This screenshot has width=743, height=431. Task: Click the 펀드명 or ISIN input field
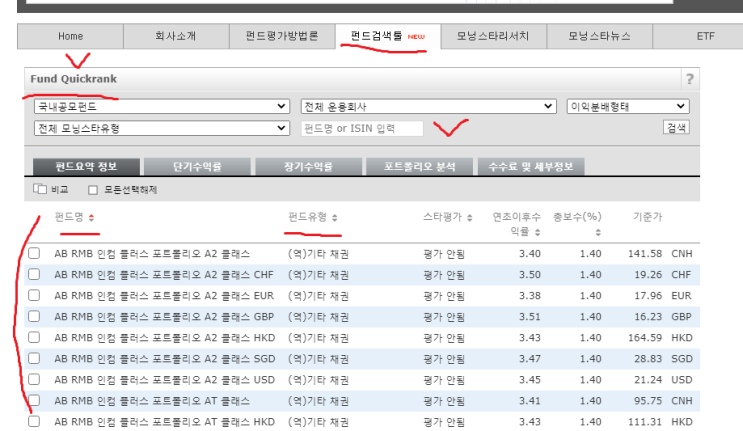pyautogui.click(x=362, y=128)
